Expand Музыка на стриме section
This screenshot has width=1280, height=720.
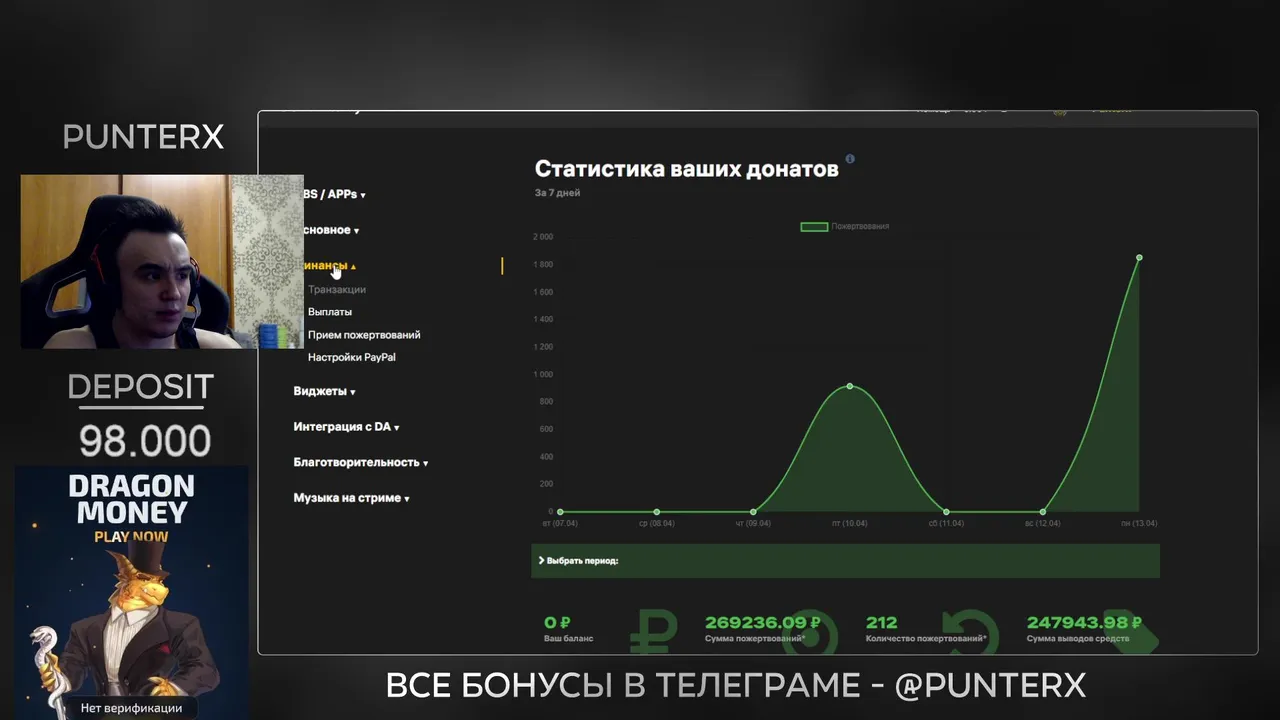(351, 498)
